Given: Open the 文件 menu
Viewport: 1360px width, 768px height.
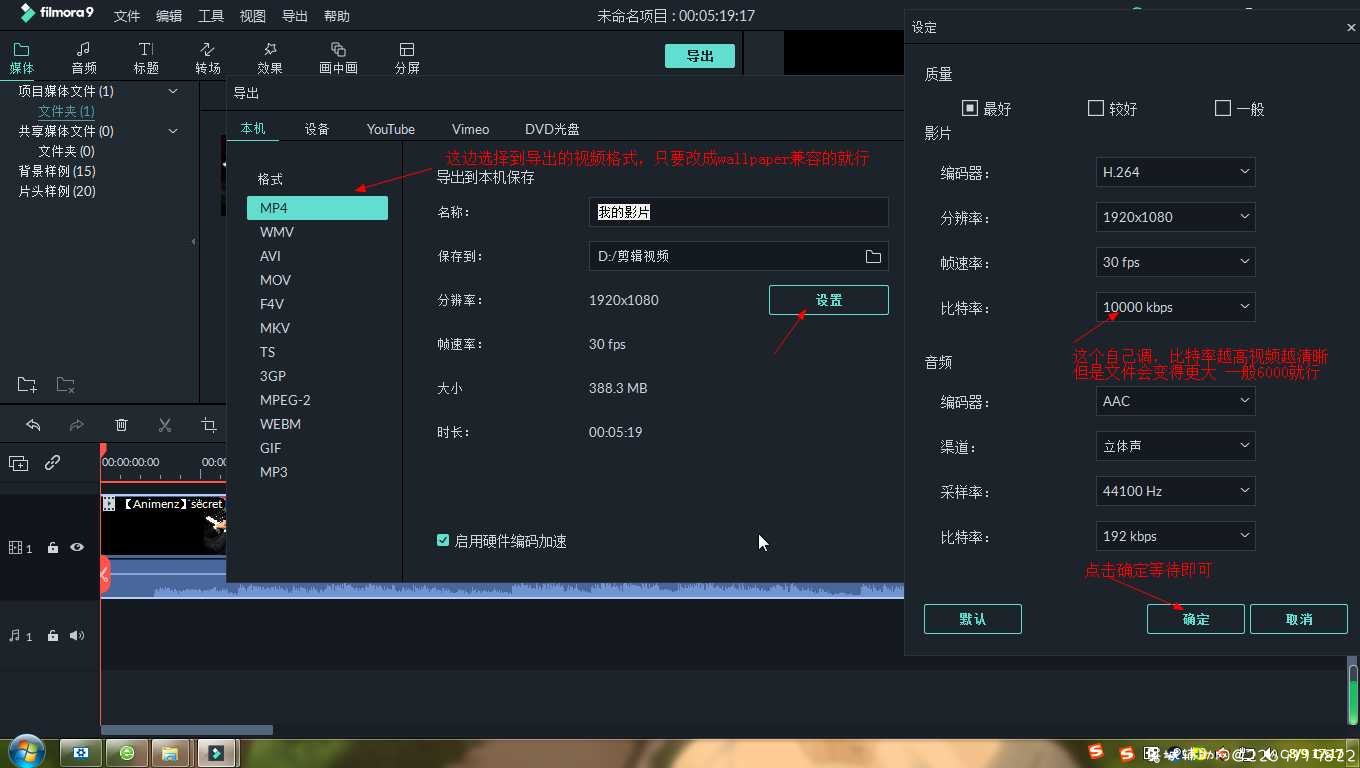Looking at the screenshot, I should pos(127,16).
